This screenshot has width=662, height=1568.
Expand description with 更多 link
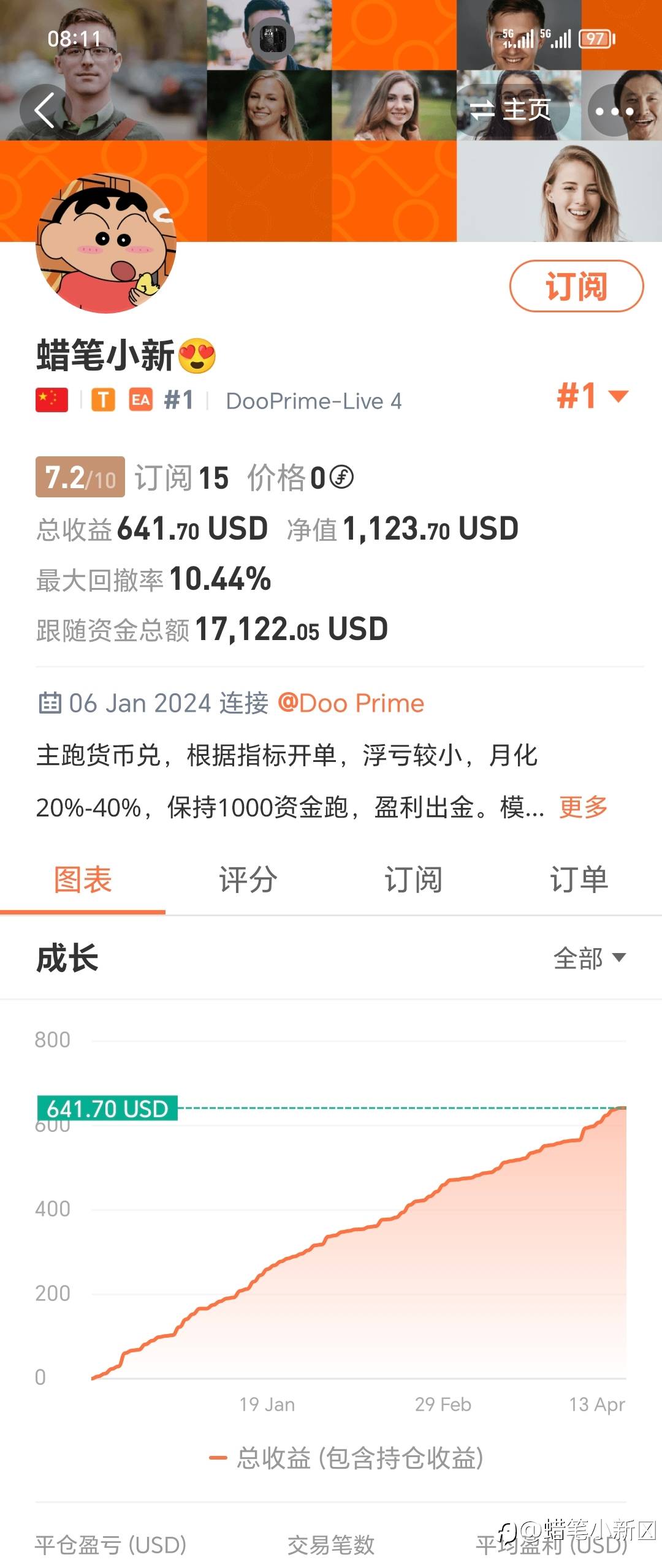click(583, 807)
